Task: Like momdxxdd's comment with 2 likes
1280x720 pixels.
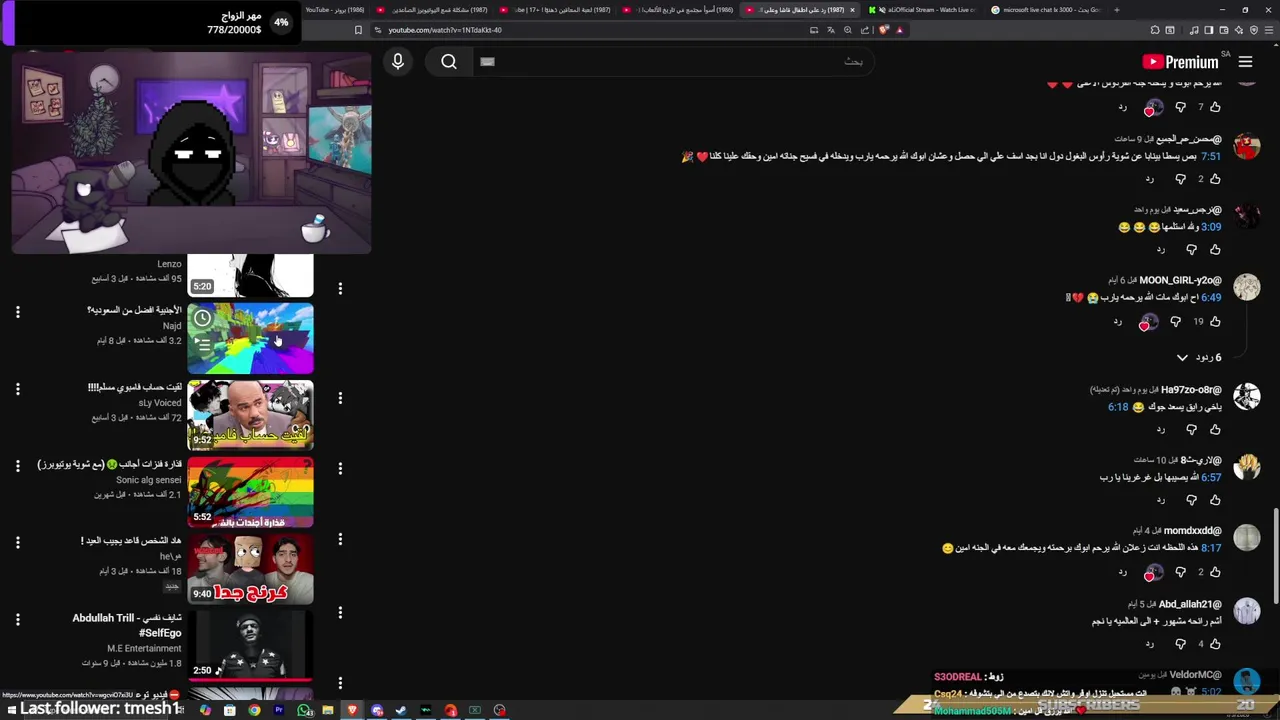Action: pos(1215,572)
